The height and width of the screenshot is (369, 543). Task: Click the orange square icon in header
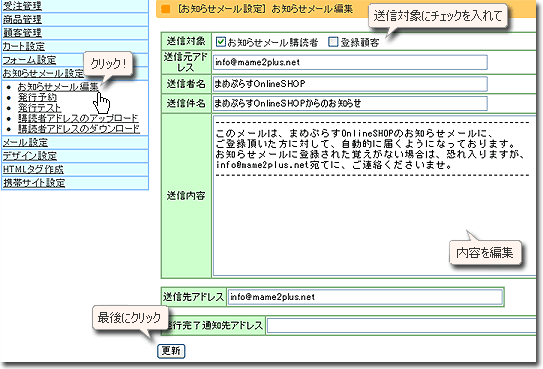[x=166, y=9]
